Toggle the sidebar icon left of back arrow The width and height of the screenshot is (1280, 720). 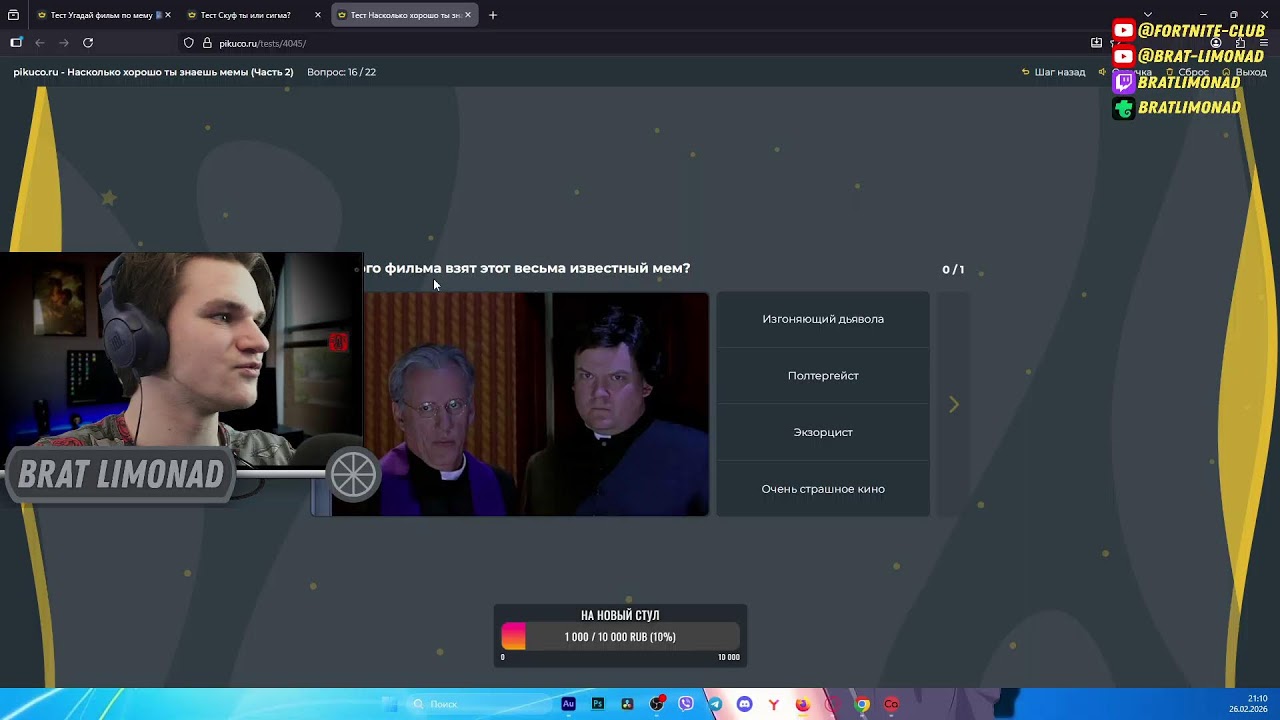point(16,43)
